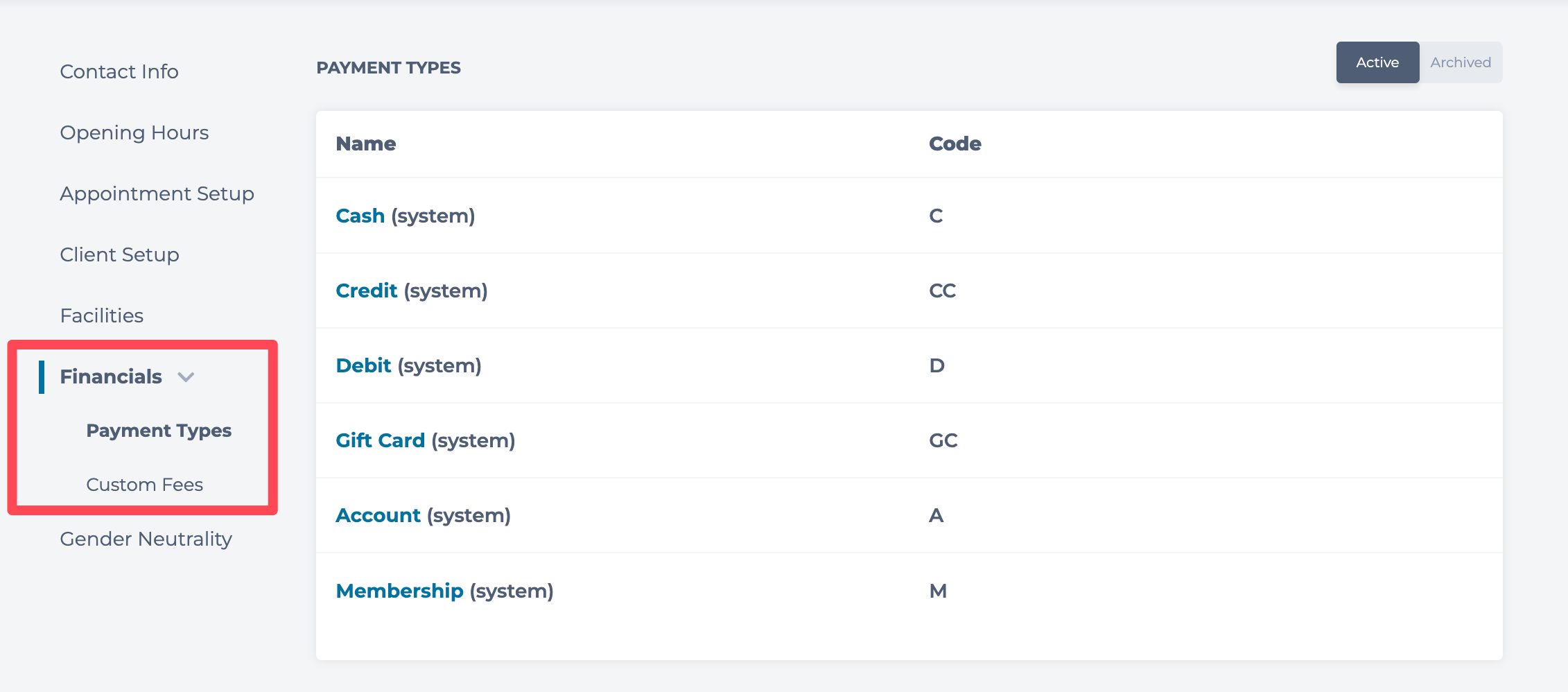Open Appointment Setup page

[x=157, y=193]
